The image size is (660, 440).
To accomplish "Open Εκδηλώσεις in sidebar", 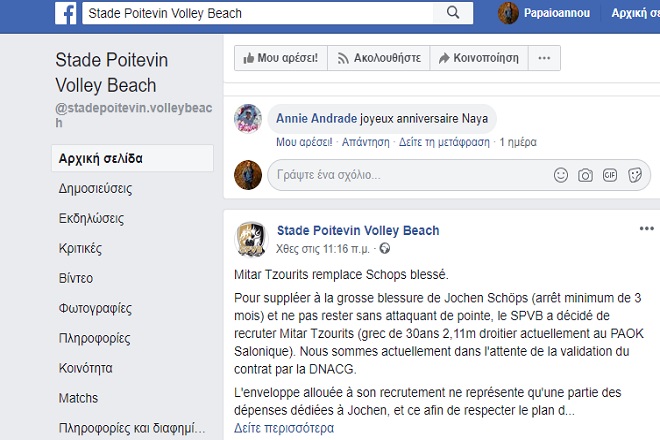I will click(91, 218).
